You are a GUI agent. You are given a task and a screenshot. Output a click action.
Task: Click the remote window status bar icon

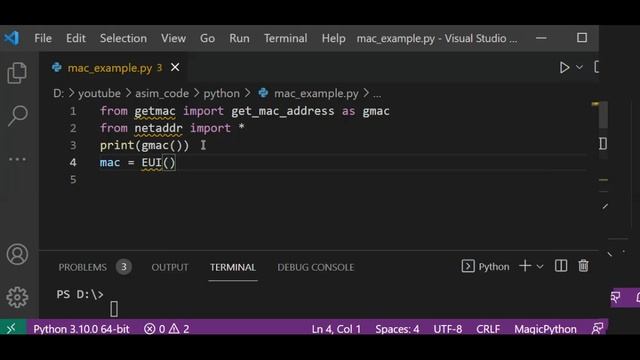[12, 328]
